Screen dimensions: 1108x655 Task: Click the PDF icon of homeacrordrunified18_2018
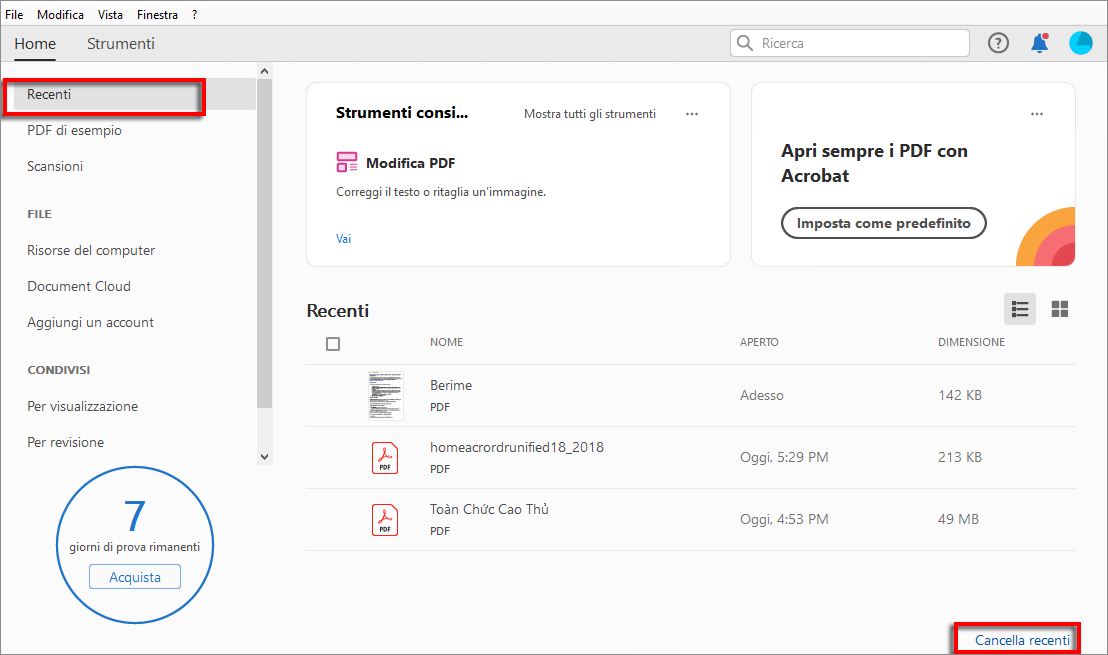click(x=385, y=458)
